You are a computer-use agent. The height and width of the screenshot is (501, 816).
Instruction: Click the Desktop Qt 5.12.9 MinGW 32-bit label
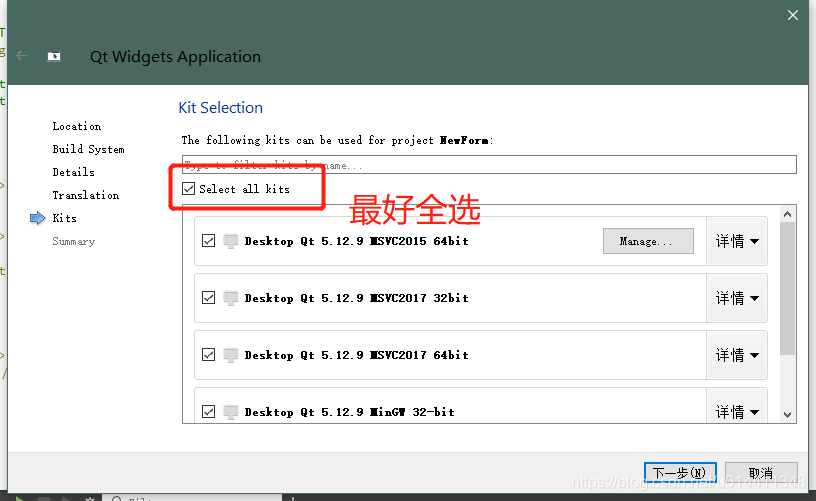350,412
